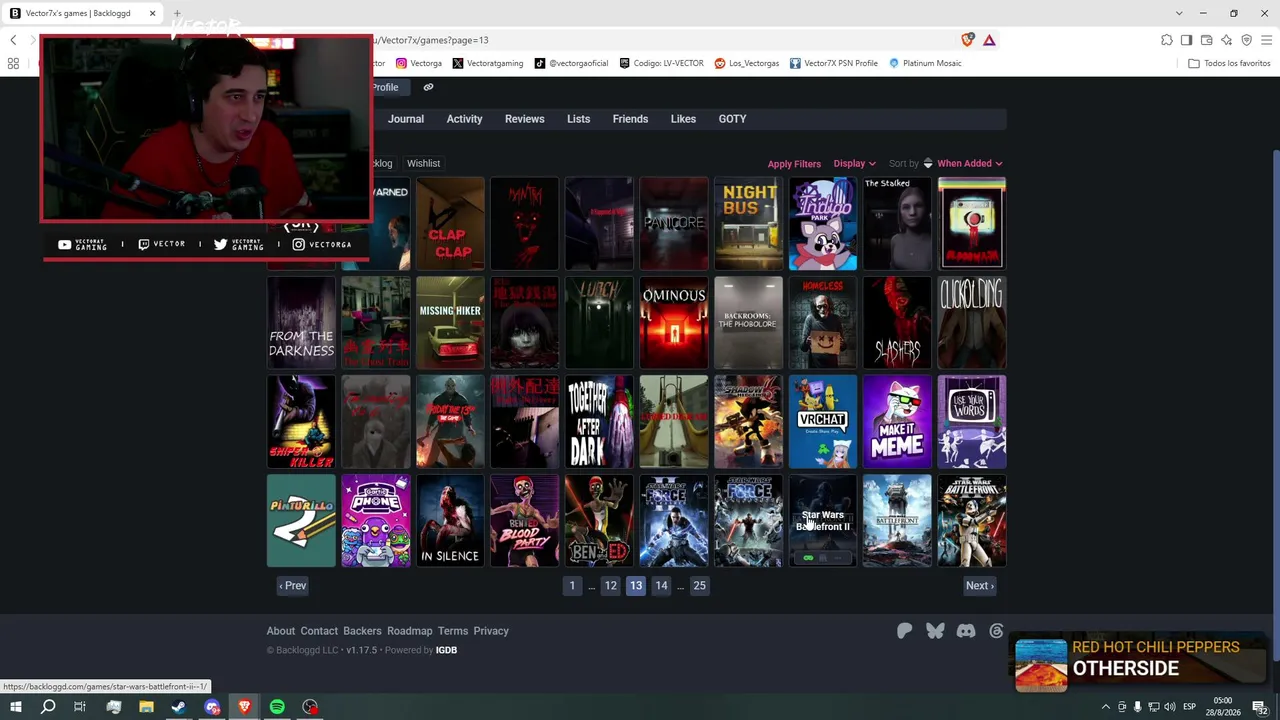Open the Vector7X PSN Profile bookmark
Screen dimensions: 1280x720
834,63
